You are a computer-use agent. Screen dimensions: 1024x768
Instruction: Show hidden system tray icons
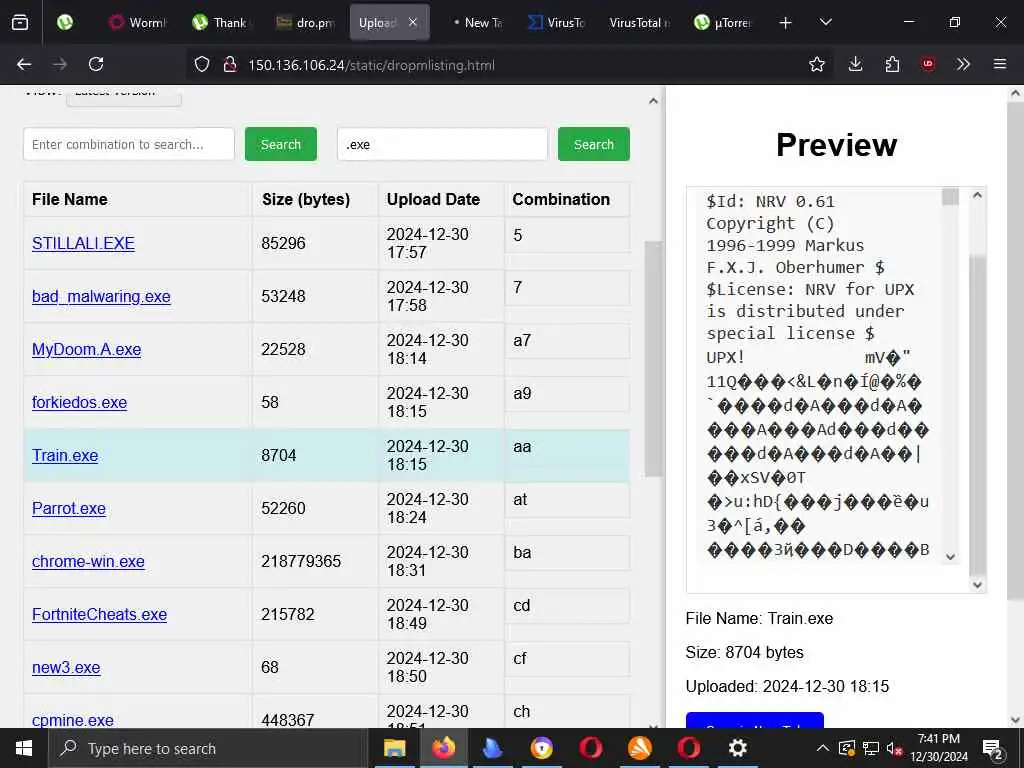tap(823, 748)
